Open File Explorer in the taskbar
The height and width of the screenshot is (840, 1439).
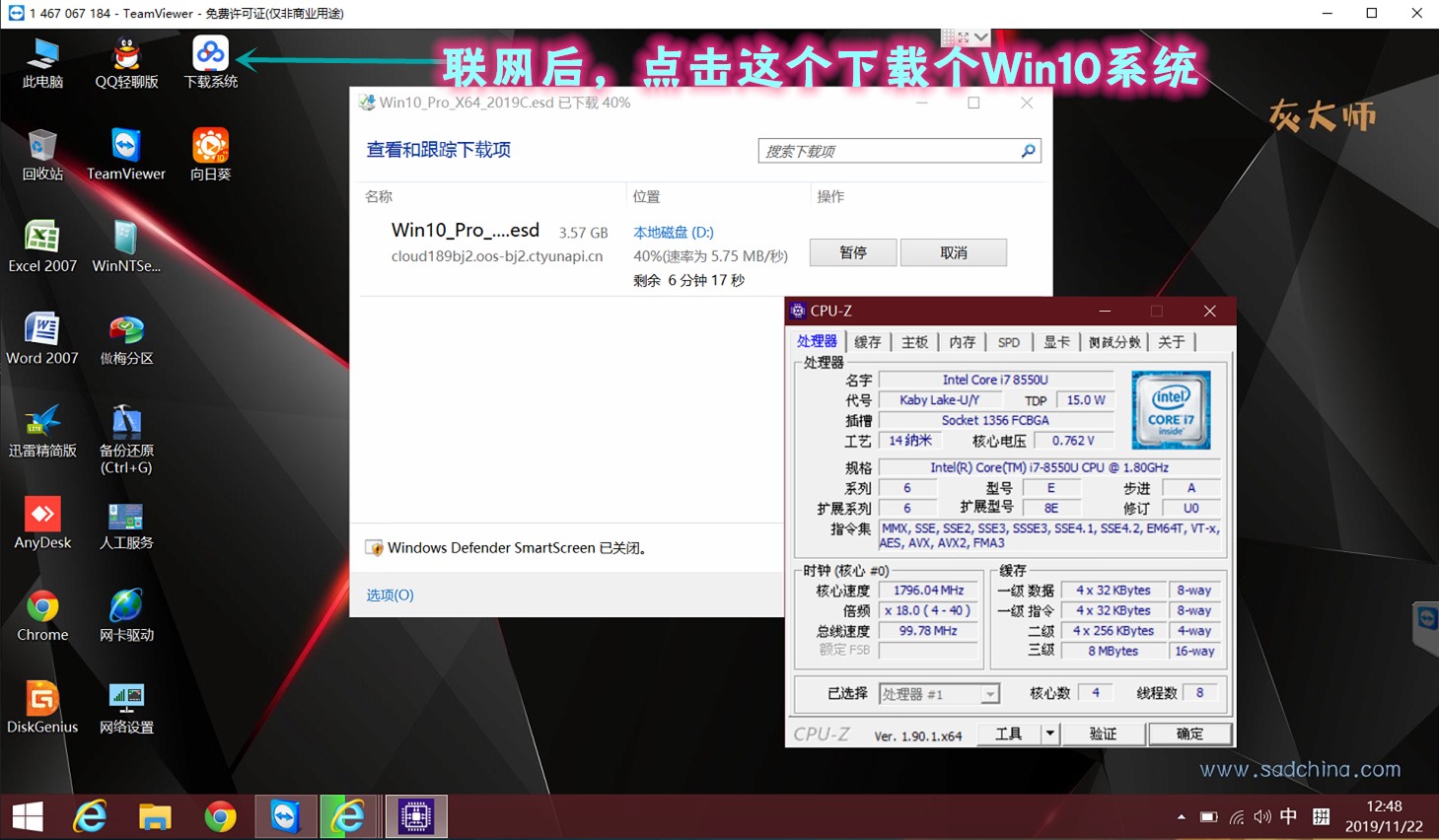pyautogui.click(x=155, y=816)
